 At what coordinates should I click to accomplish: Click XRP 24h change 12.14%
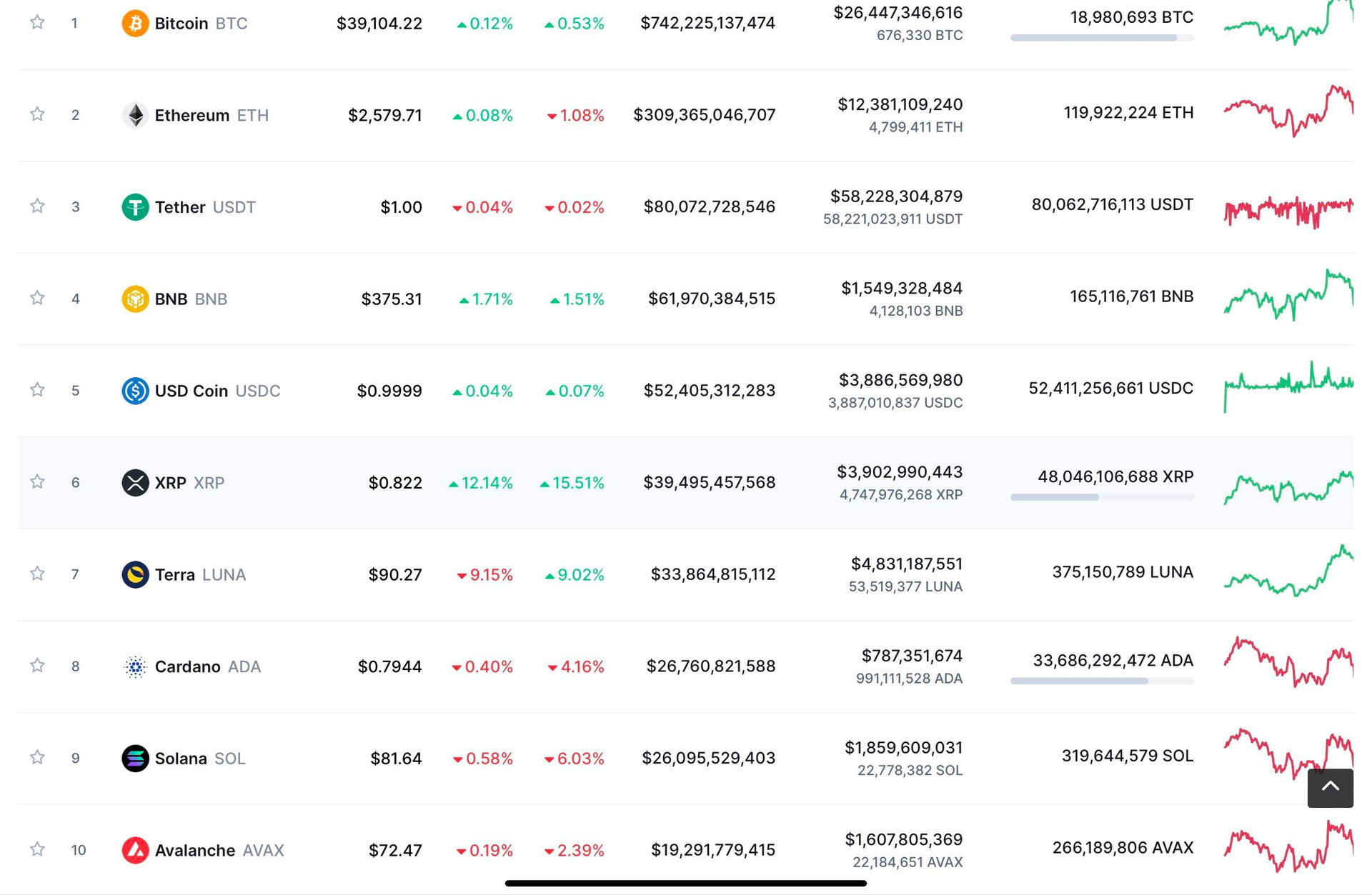pyautogui.click(x=481, y=483)
